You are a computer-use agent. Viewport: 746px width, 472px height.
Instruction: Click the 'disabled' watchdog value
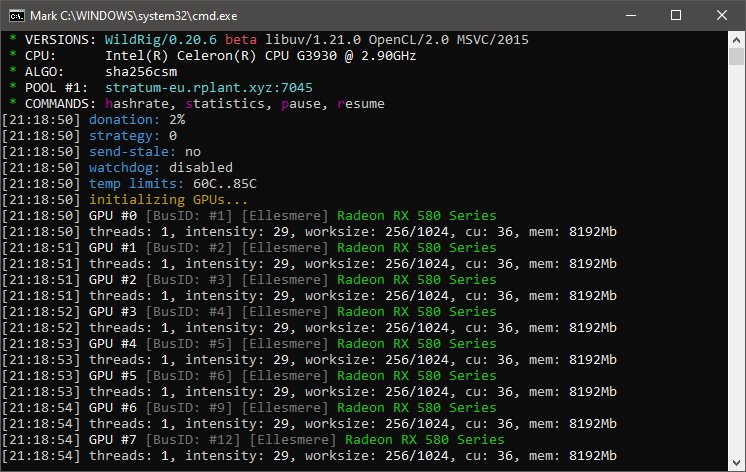click(x=201, y=168)
